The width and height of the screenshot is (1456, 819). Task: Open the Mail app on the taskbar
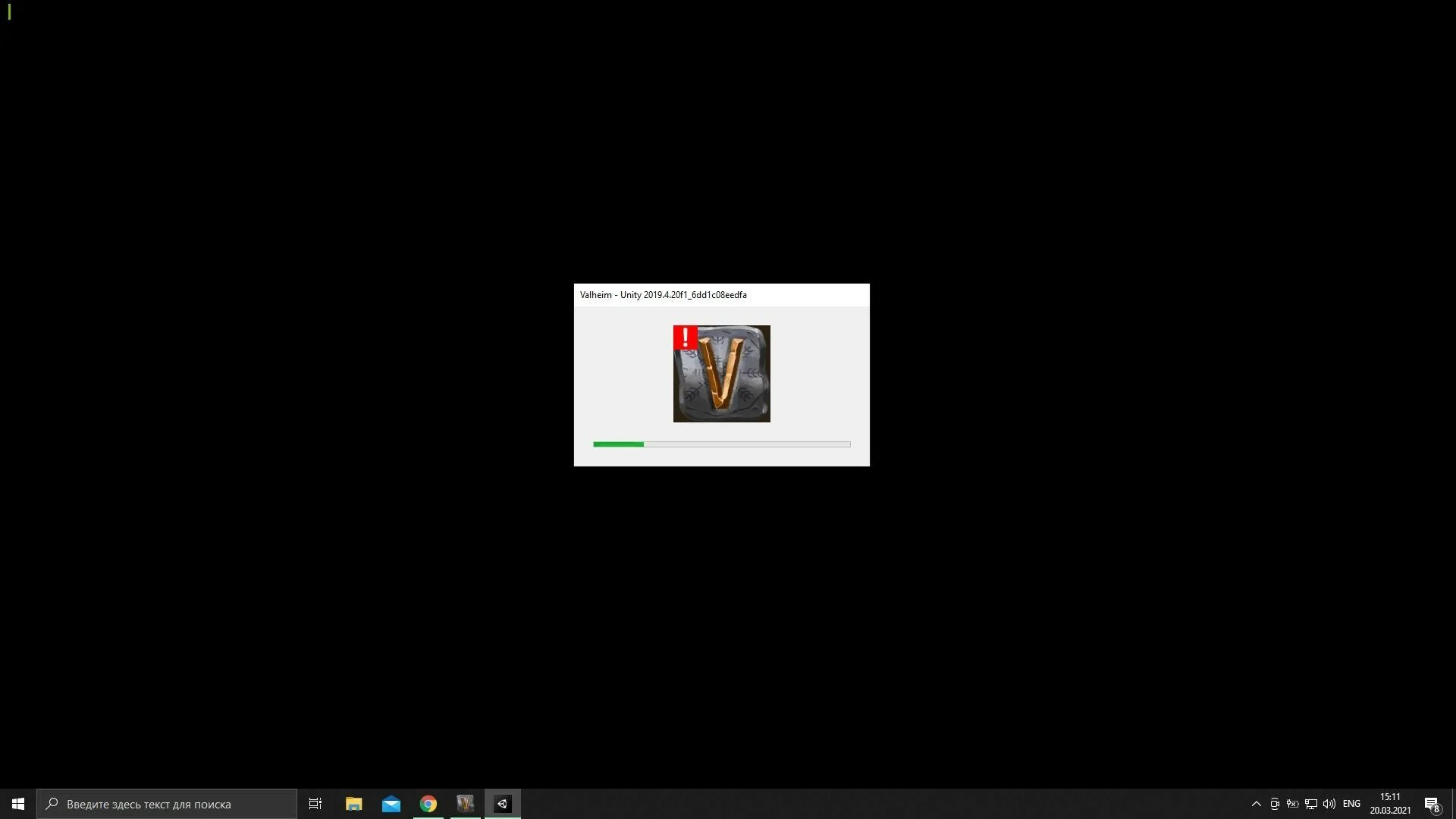pyautogui.click(x=391, y=804)
